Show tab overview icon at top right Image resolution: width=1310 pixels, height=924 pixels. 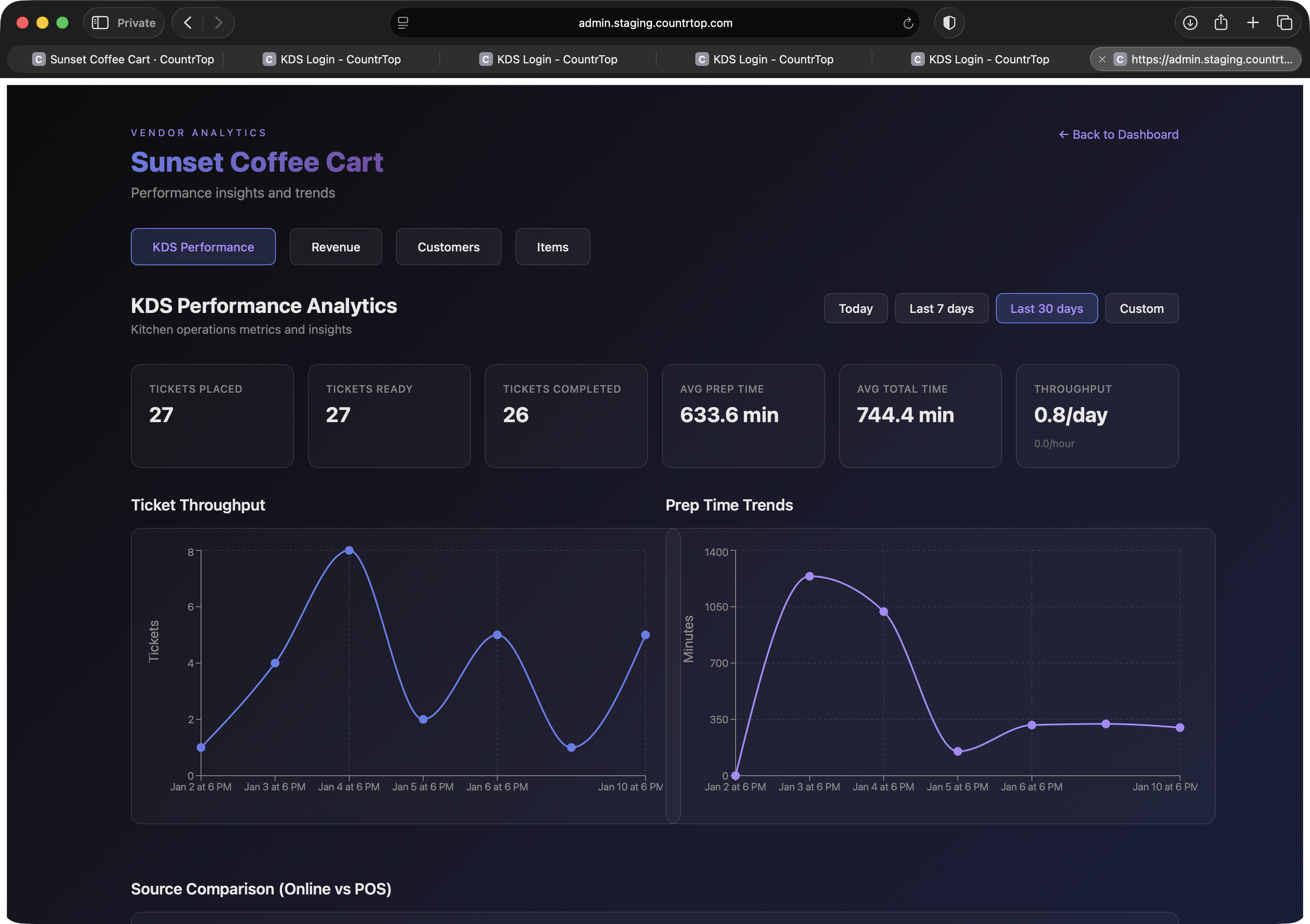coord(1284,23)
